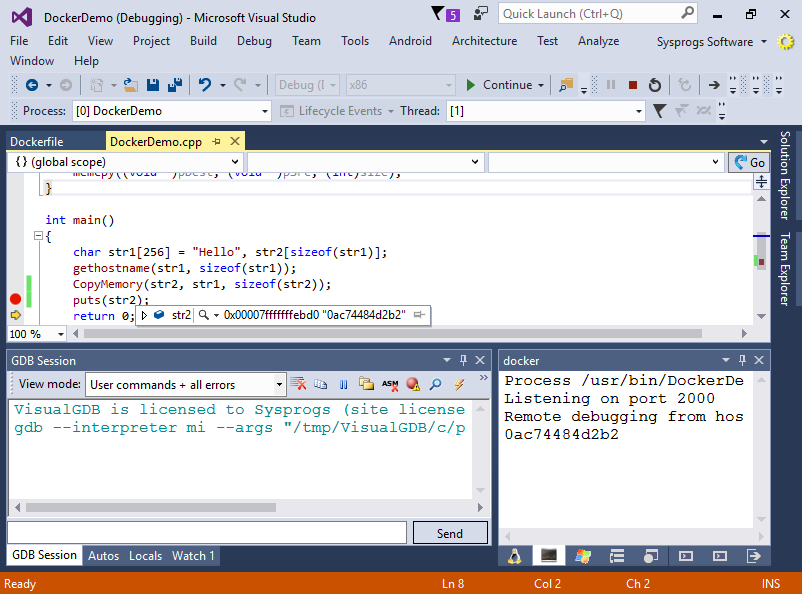Viewport: 802px width, 594px height.
Task: Click the ASM icon with red cross
Action: [x=390, y=384]
